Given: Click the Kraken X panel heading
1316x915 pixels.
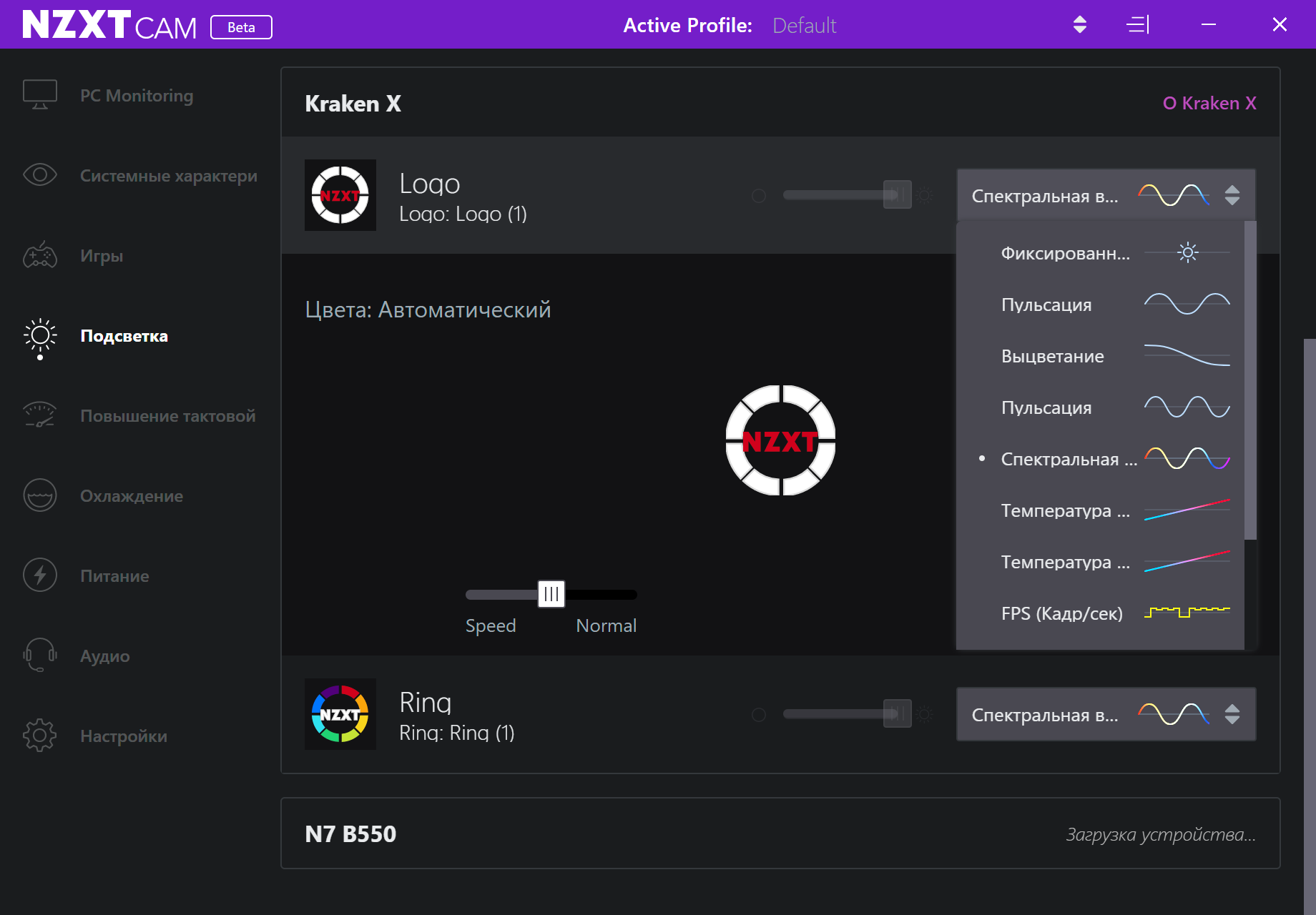Looking at the screenshot, I should (353, 103).
